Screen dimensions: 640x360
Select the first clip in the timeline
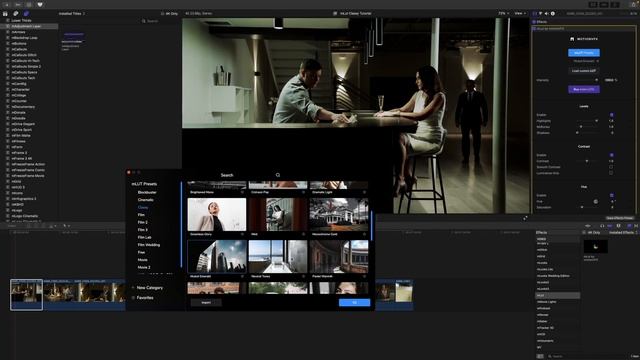tap(27, 295)
